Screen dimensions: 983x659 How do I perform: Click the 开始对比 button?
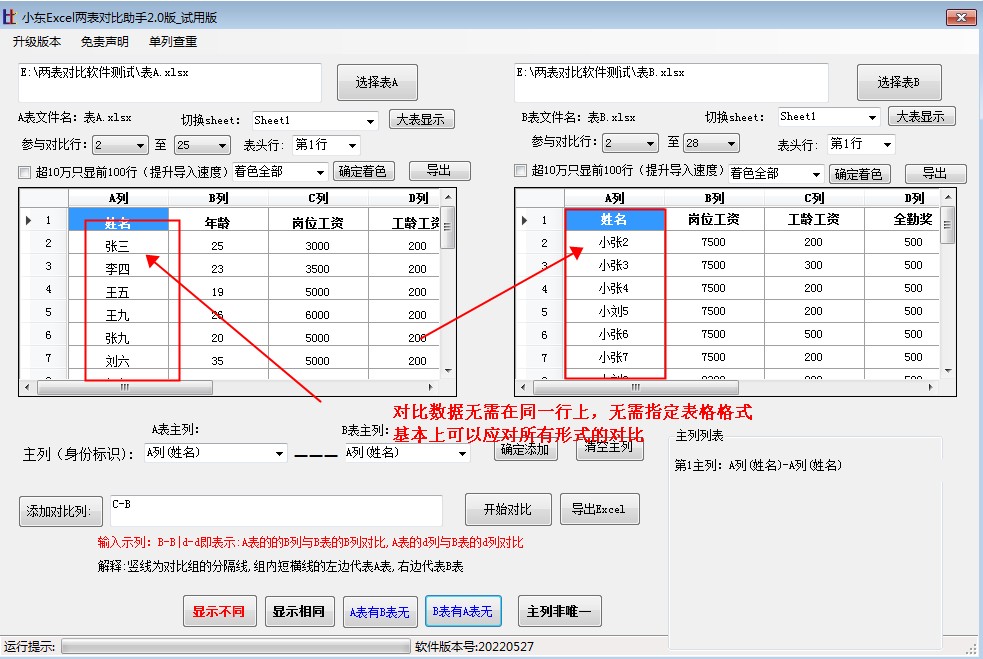pyautogui.click(x=508, y=509)
